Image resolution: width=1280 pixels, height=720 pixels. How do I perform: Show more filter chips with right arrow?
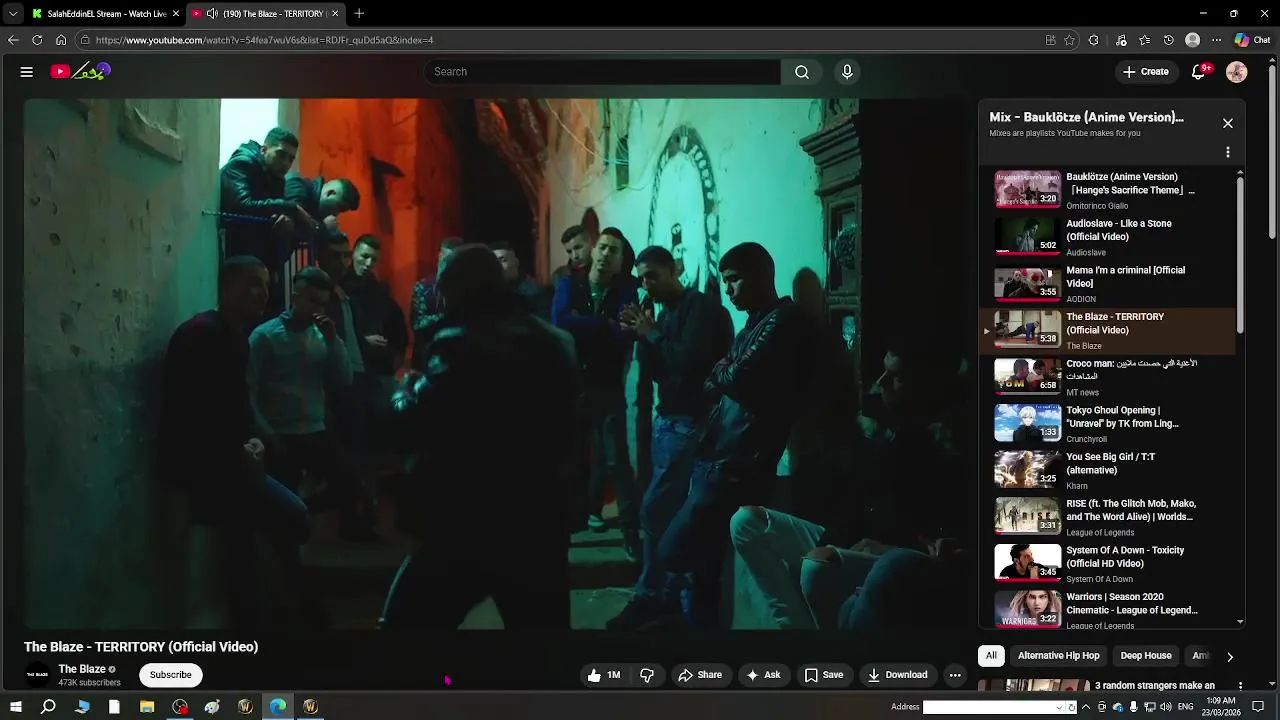coord(1230,657)
